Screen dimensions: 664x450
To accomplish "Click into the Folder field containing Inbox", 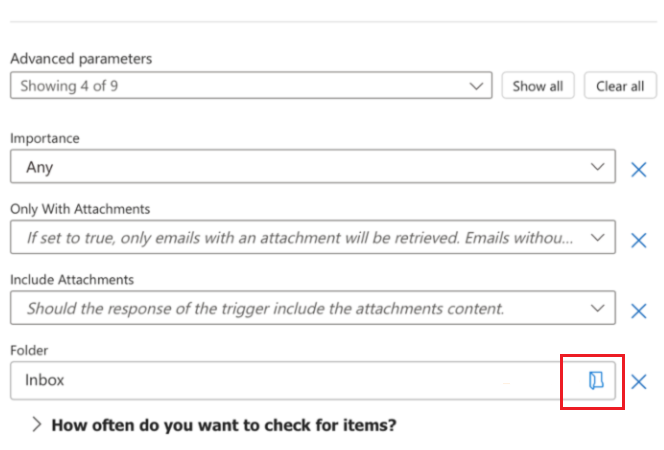I will point(292,380).
